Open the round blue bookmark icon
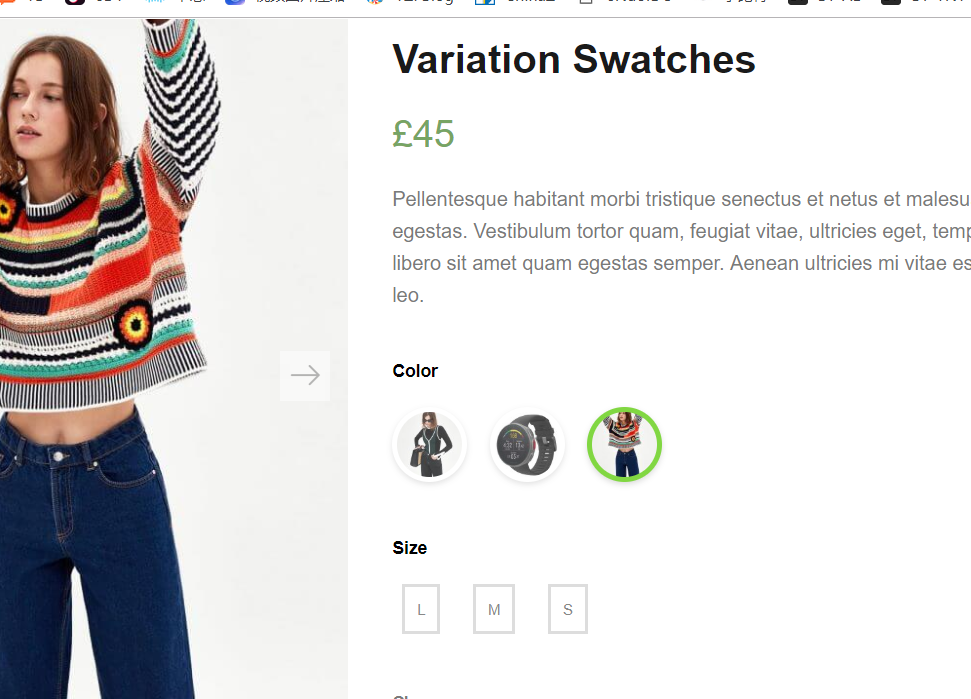The image size is (971, 699). point(235,3)
